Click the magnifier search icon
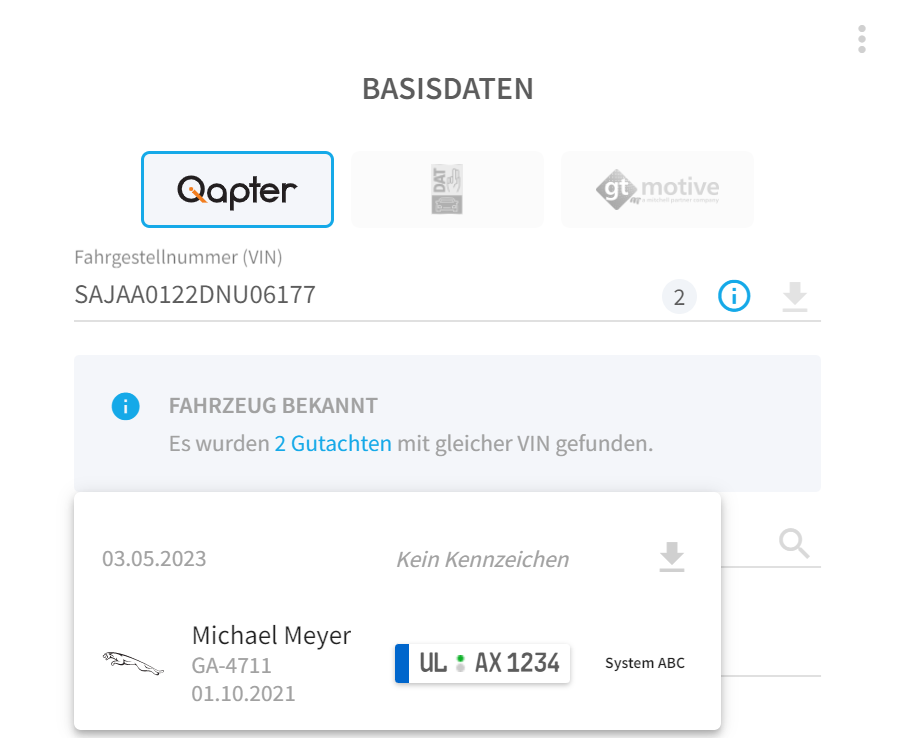 click(x=794, y=543)
